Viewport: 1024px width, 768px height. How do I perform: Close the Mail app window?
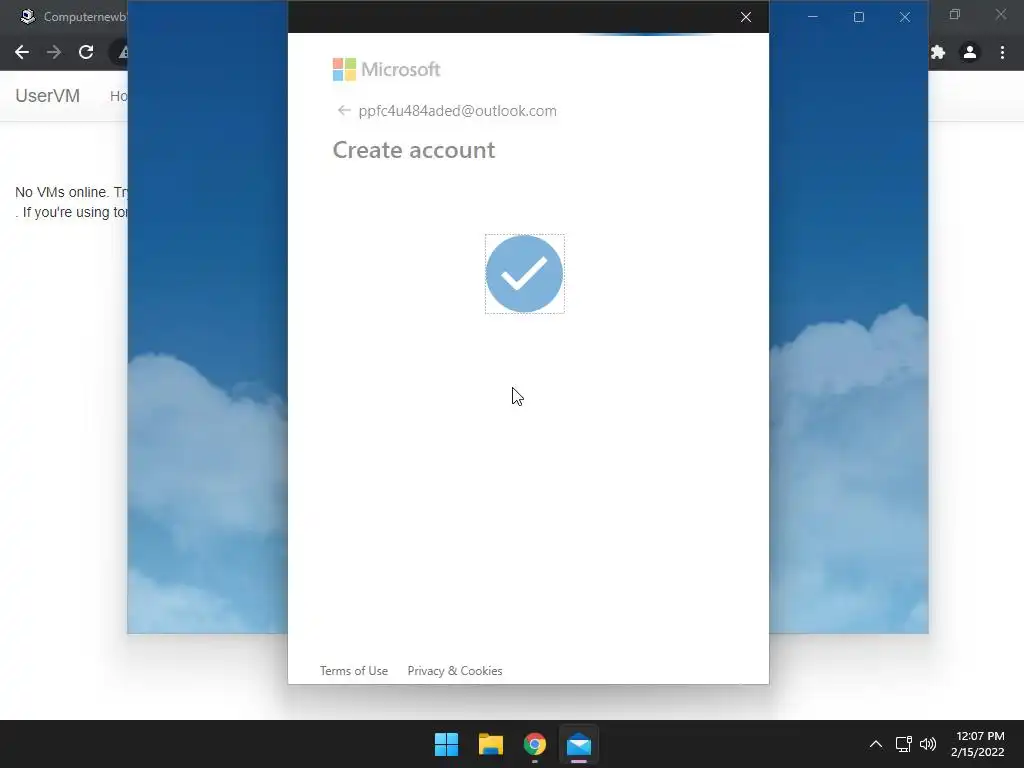click(904, 17)
